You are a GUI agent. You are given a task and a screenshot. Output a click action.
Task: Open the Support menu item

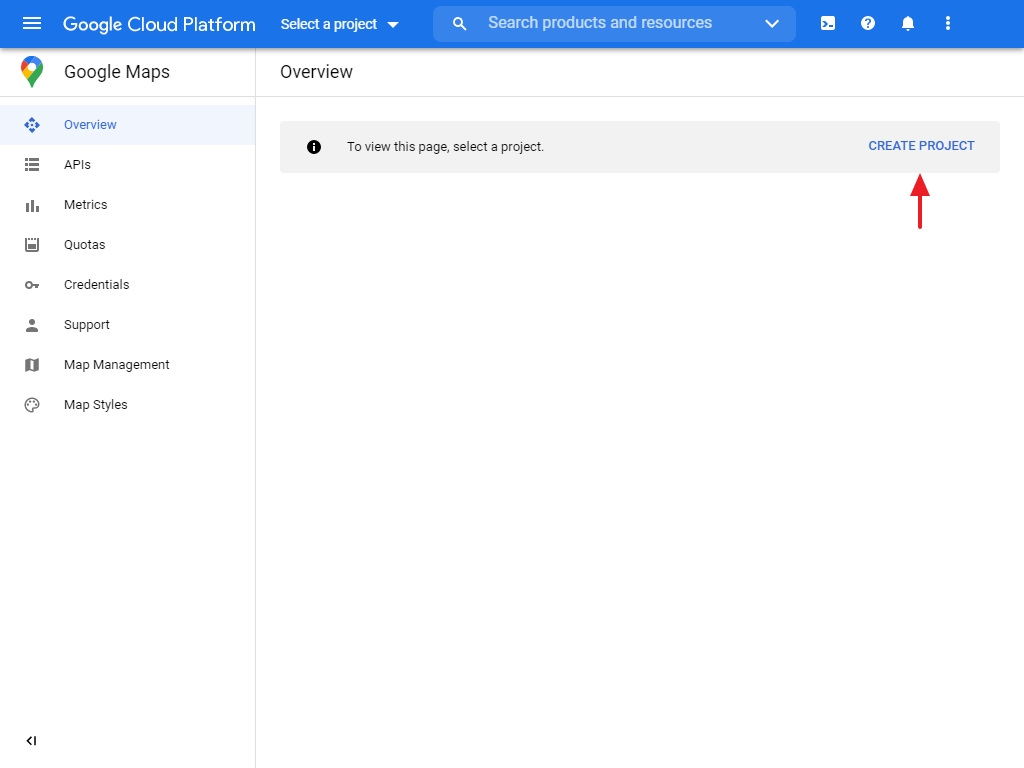pos(127,325)
